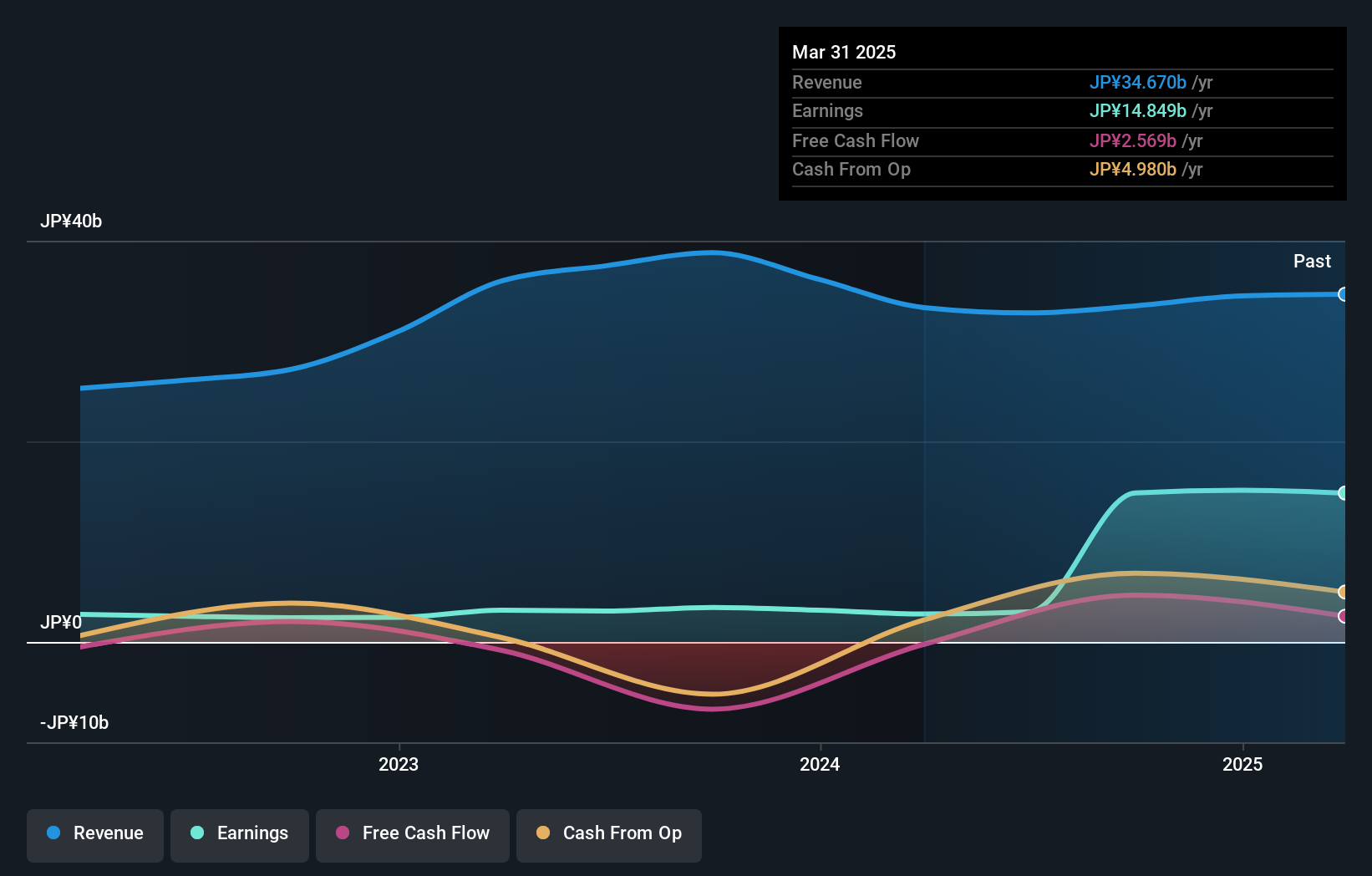1372x876 pixels.
Task: Toggle the Free Cash Flow legend button
Action: coord(413,835)
